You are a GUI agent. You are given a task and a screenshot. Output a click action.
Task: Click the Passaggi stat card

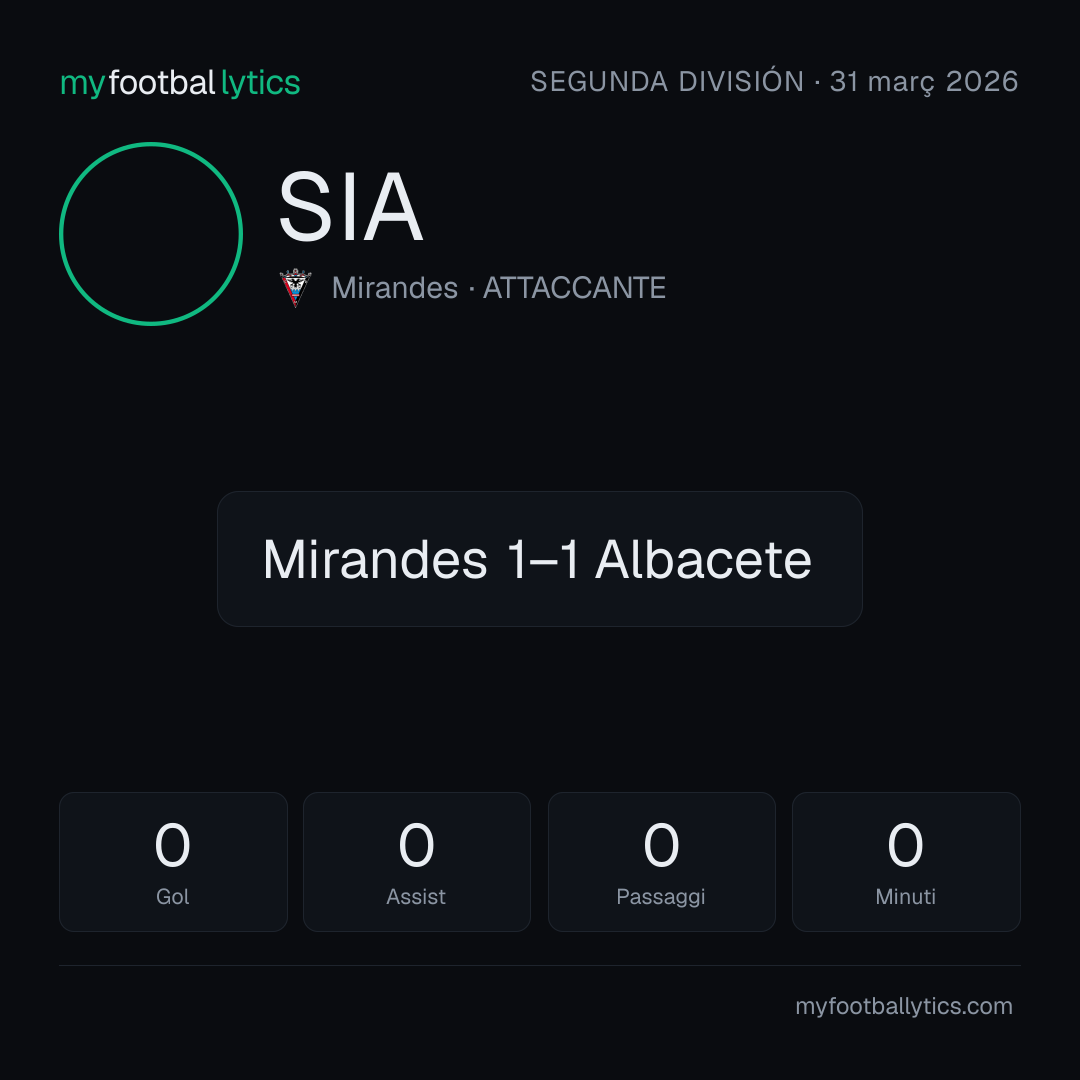pyautogui.click(x=661, y=862)
